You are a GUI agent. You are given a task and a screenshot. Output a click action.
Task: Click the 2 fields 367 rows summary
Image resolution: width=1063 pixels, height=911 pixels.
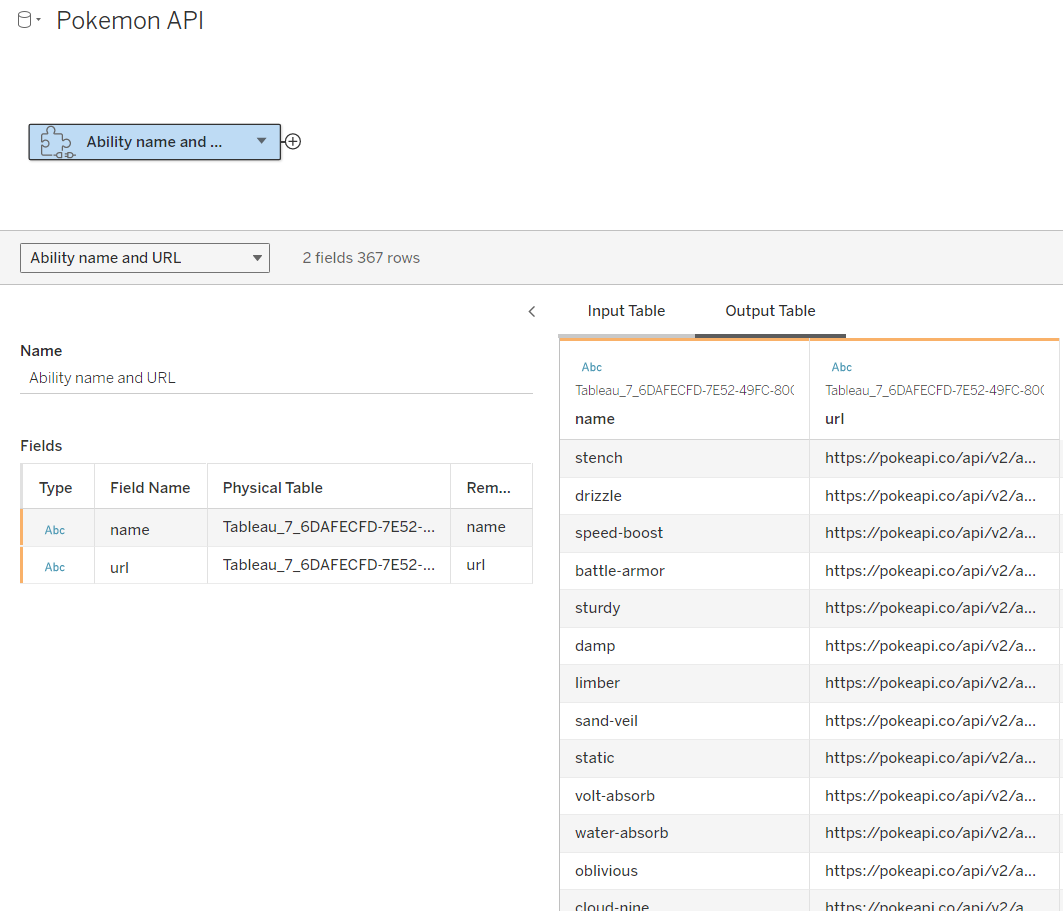361,258
